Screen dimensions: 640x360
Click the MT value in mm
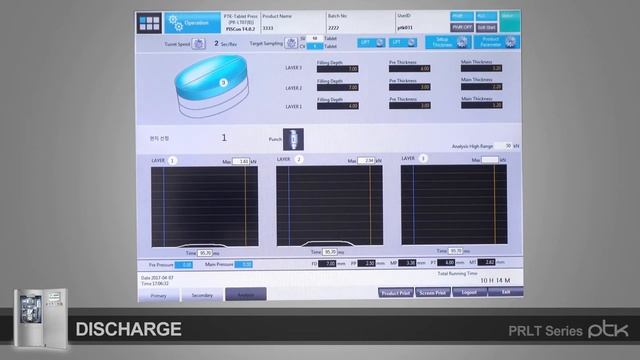click(x=487, y=262)
